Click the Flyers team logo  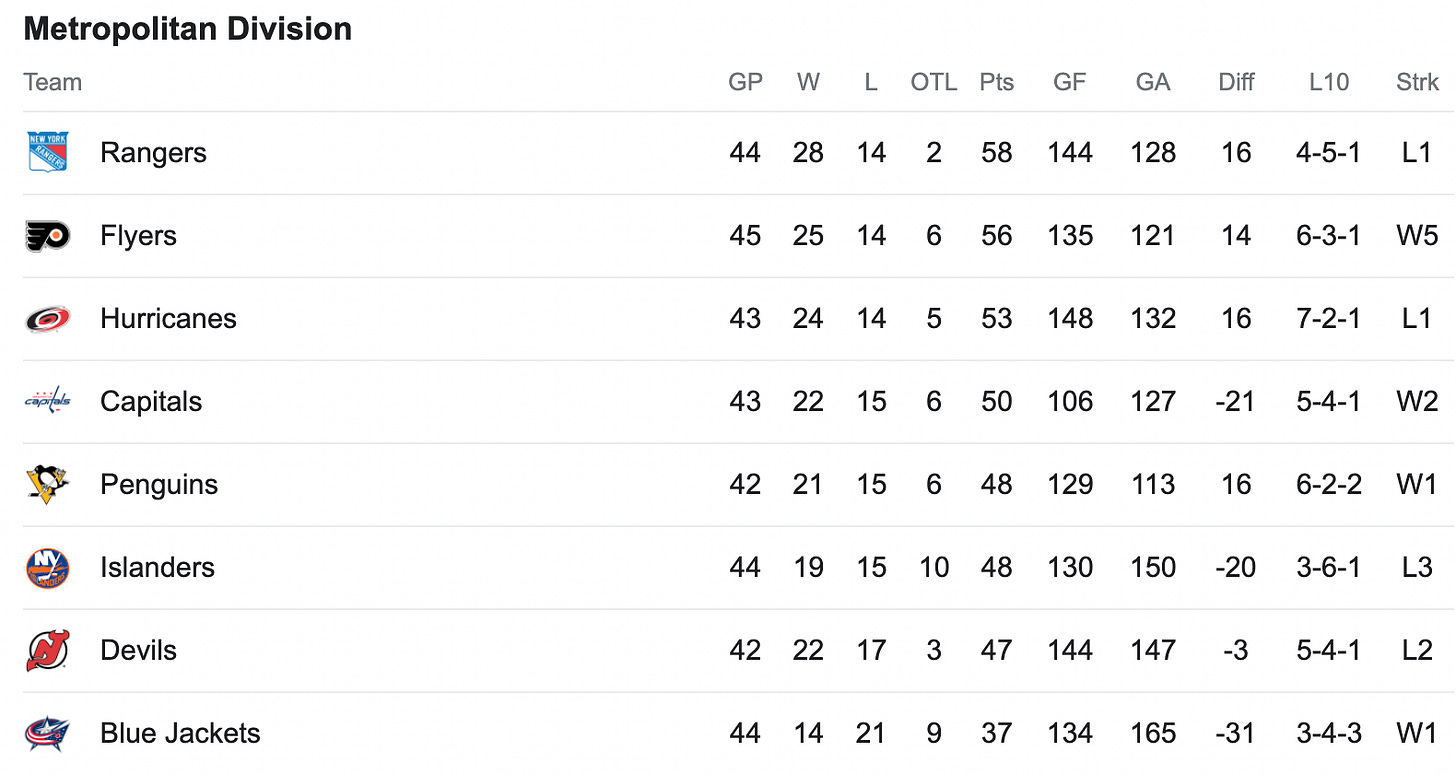coord(48,236)
